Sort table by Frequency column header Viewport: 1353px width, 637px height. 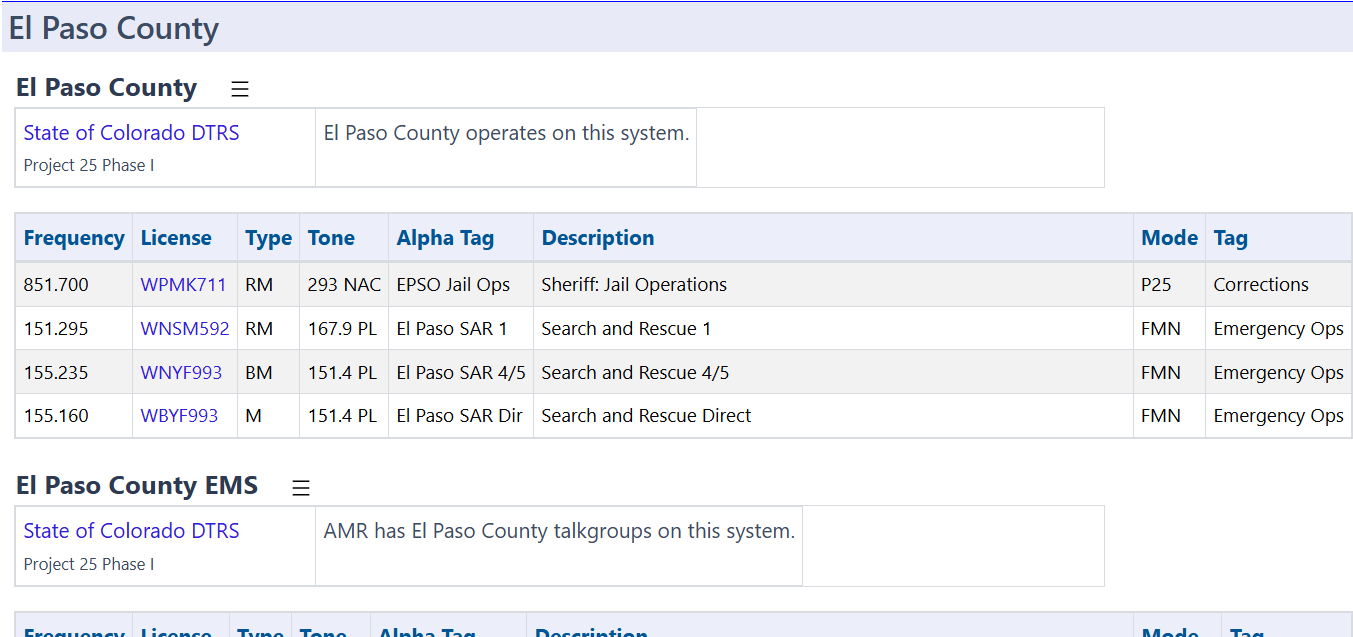(74, 238)
